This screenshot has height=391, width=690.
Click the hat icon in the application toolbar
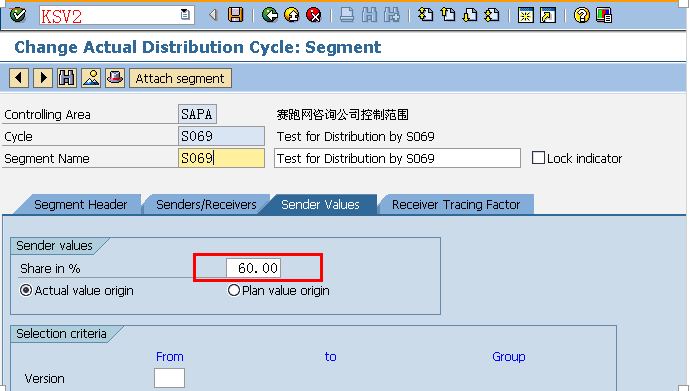point(115,78)
